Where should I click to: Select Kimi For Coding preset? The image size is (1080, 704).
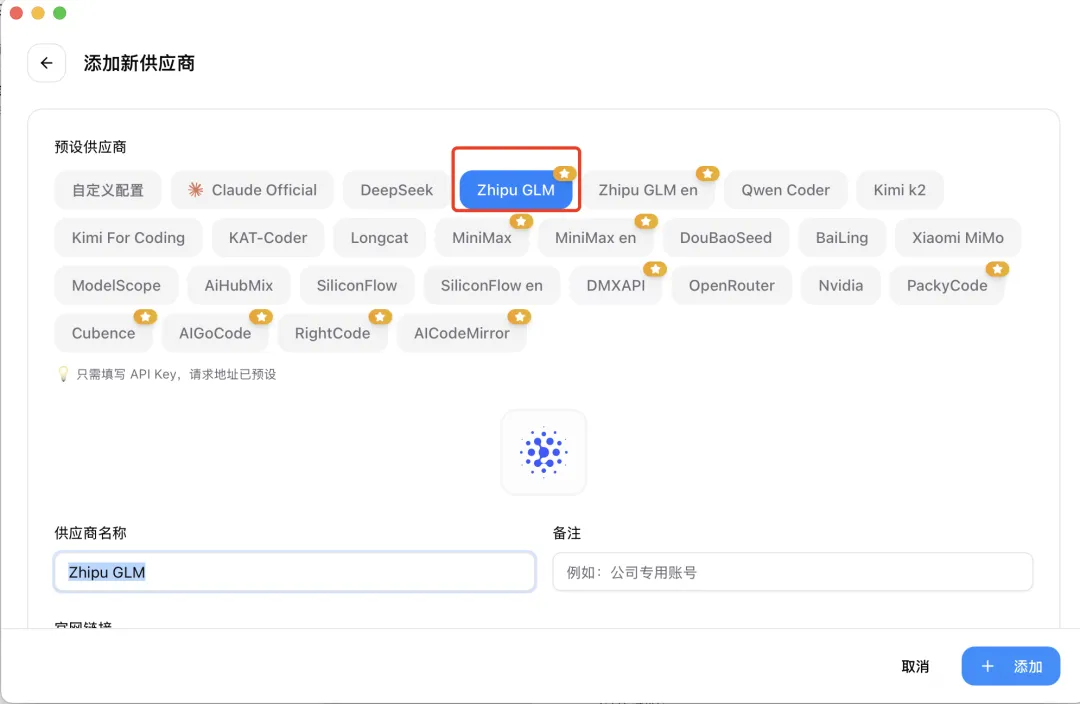128,238
